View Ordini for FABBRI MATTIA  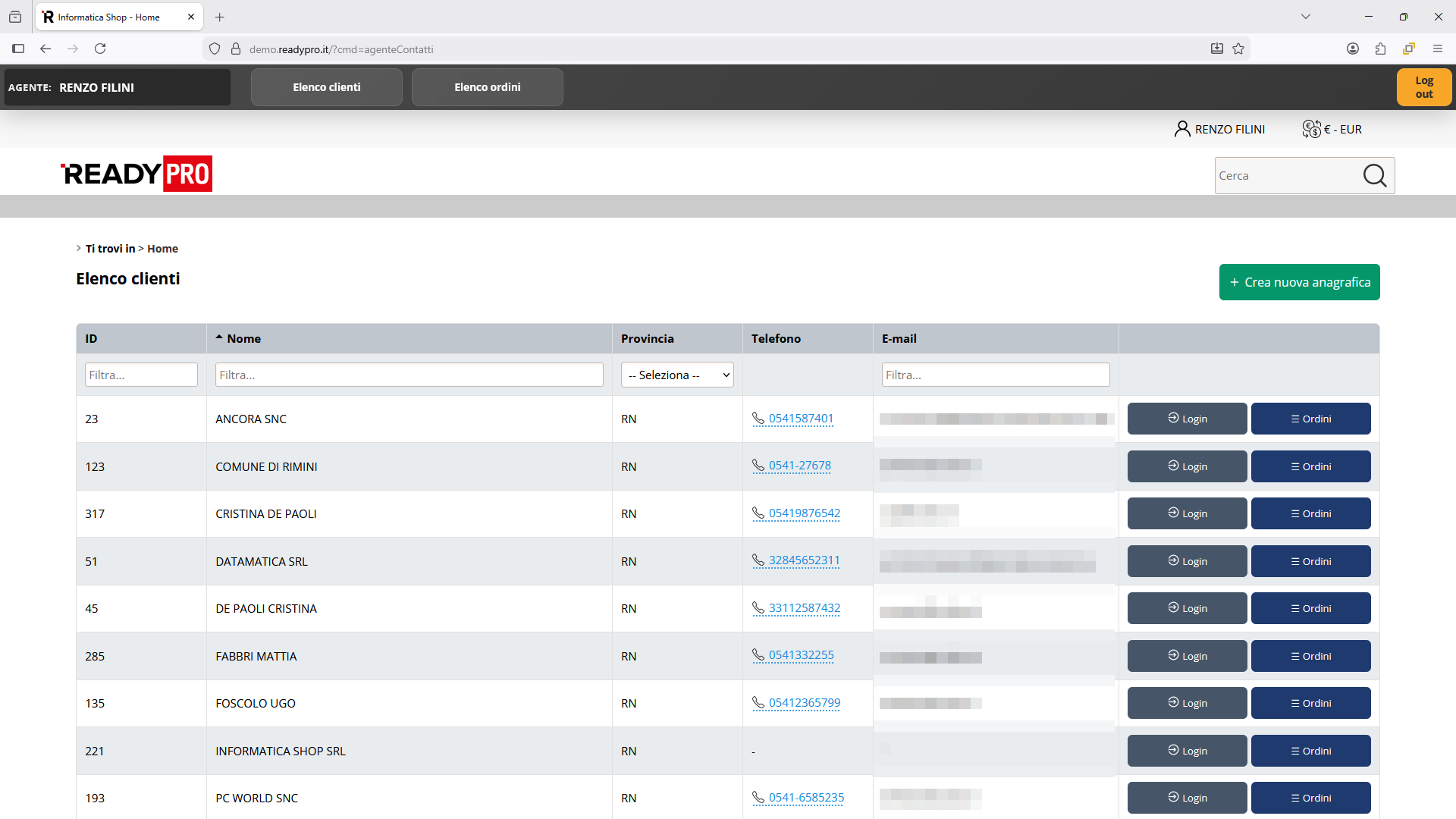point(1310,656)
